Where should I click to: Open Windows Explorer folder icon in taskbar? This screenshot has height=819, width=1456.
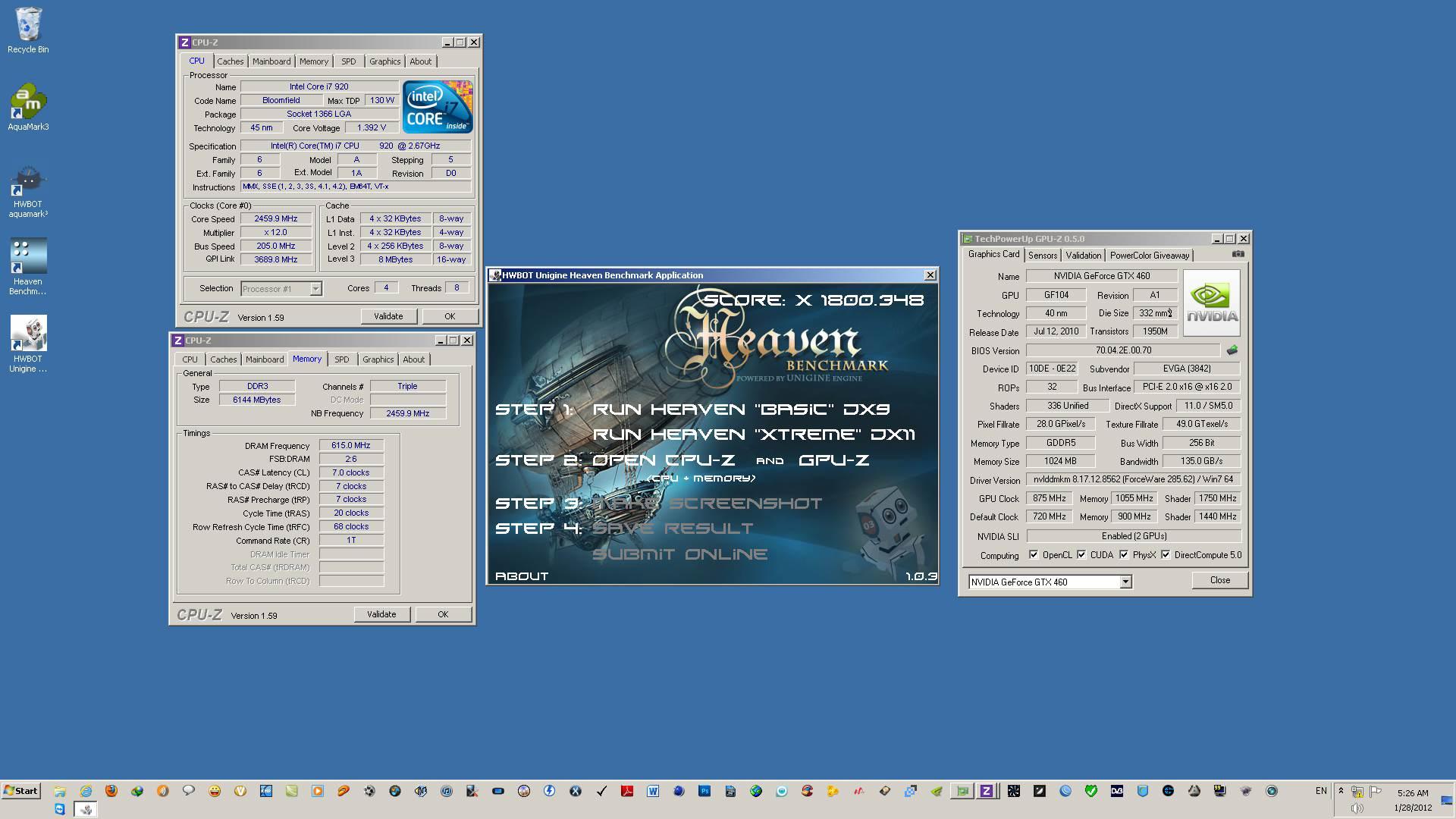[60, 792]
